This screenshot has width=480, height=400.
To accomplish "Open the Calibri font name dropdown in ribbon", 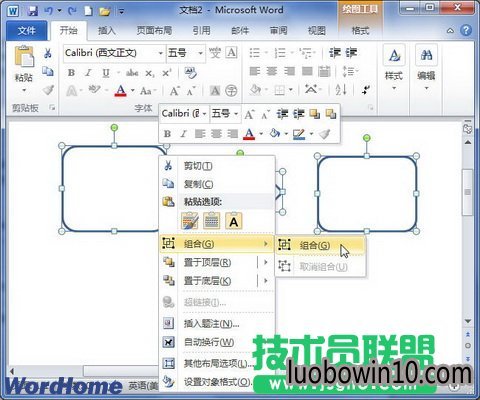I will [x=161, y=53].
